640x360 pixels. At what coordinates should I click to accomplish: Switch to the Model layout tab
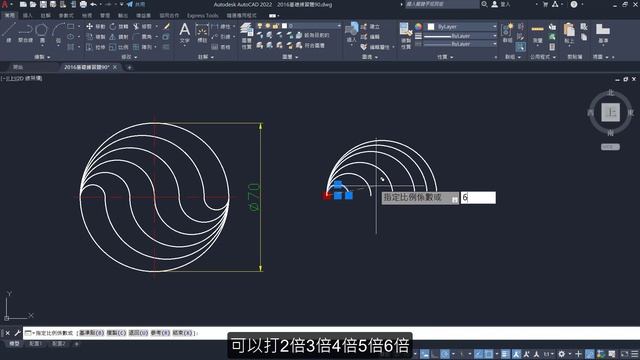click(x=14, y=344)
